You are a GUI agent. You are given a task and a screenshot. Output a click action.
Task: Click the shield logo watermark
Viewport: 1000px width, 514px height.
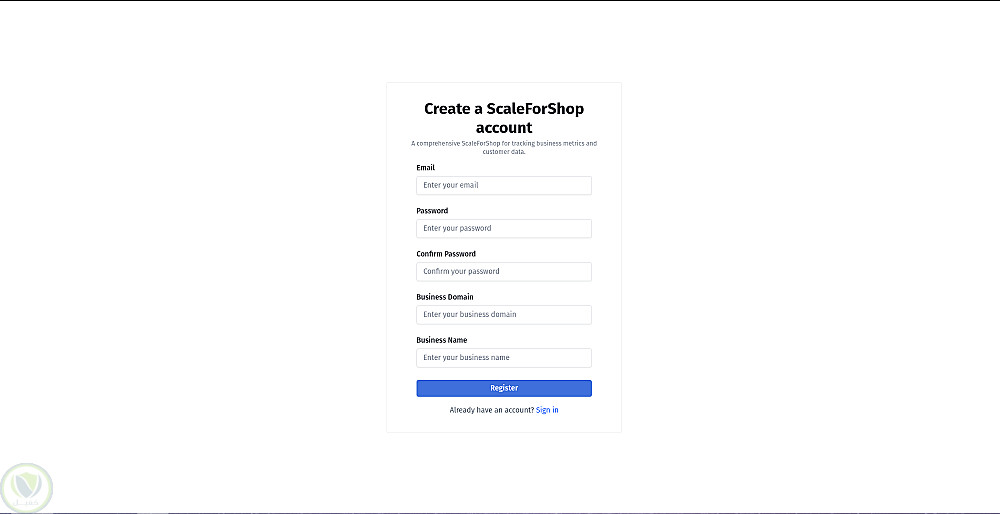[x=27, y=487]
